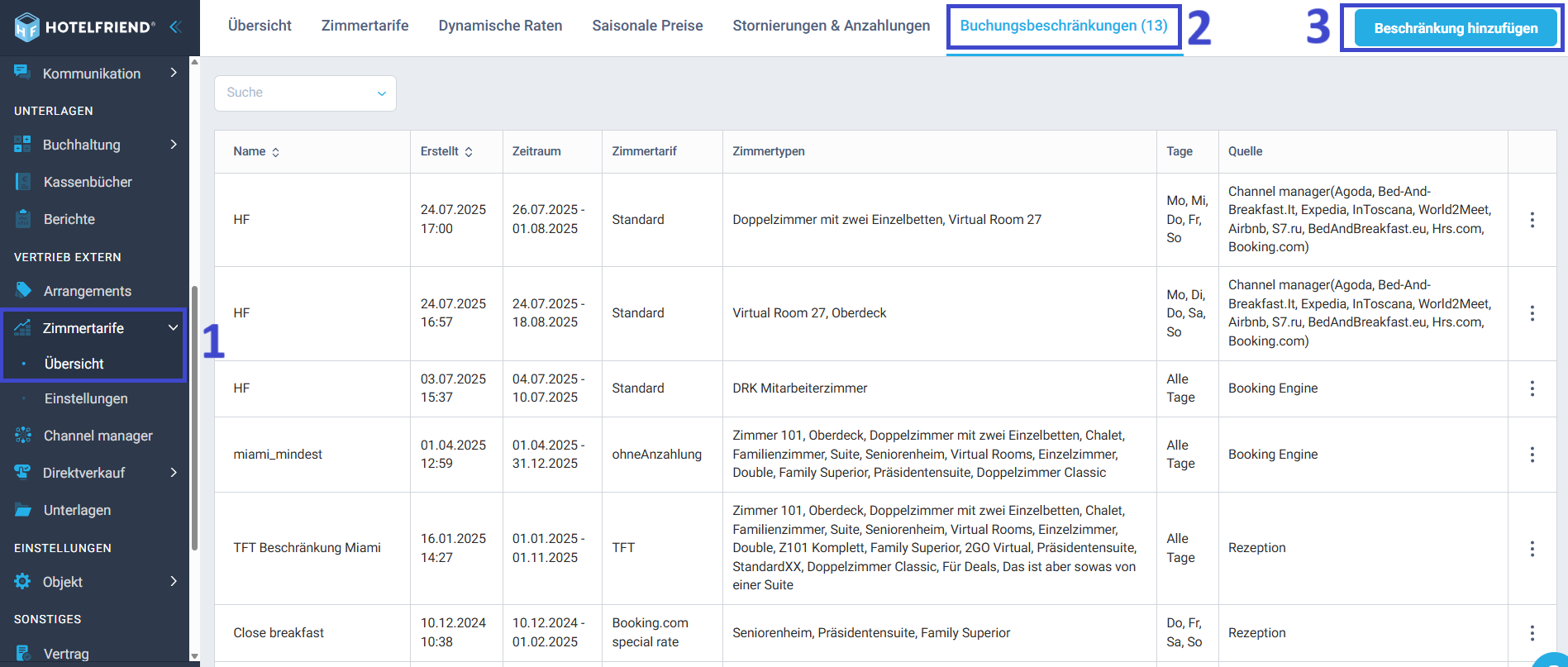Collapse the Zimmertarife sidebar section
1568x667 pixels.
[x=173, y=327]
